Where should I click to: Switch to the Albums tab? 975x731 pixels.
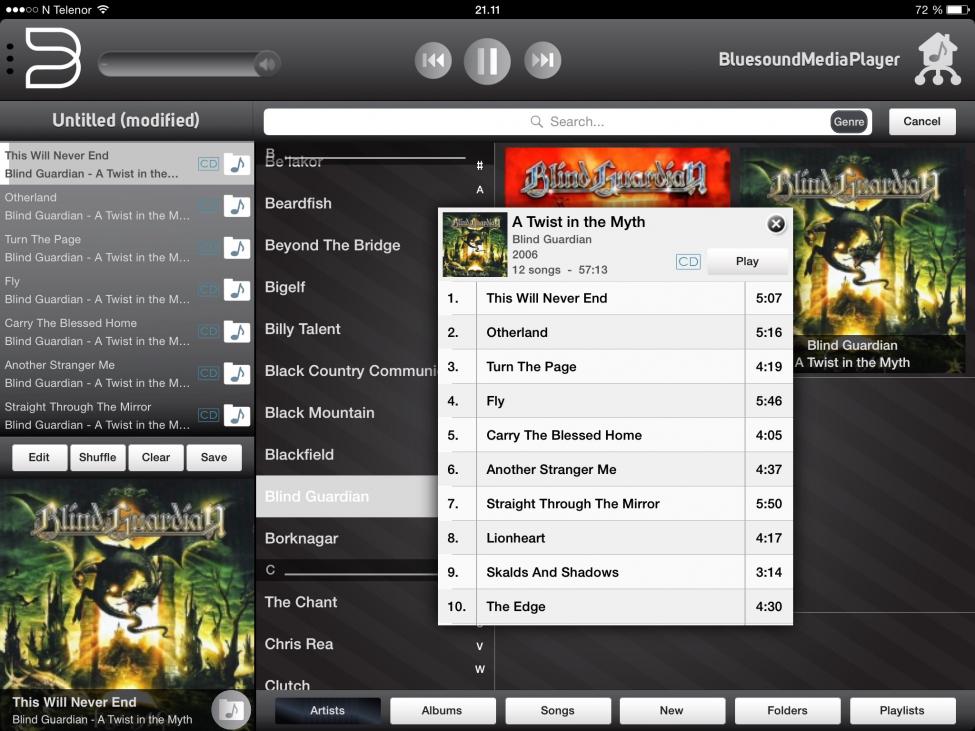pos(442,710)
